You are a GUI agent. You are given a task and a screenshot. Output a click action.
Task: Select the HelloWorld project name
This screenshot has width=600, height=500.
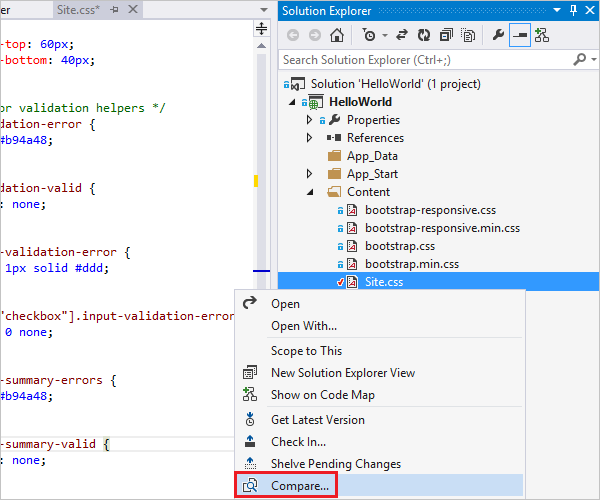coord(360,102)
